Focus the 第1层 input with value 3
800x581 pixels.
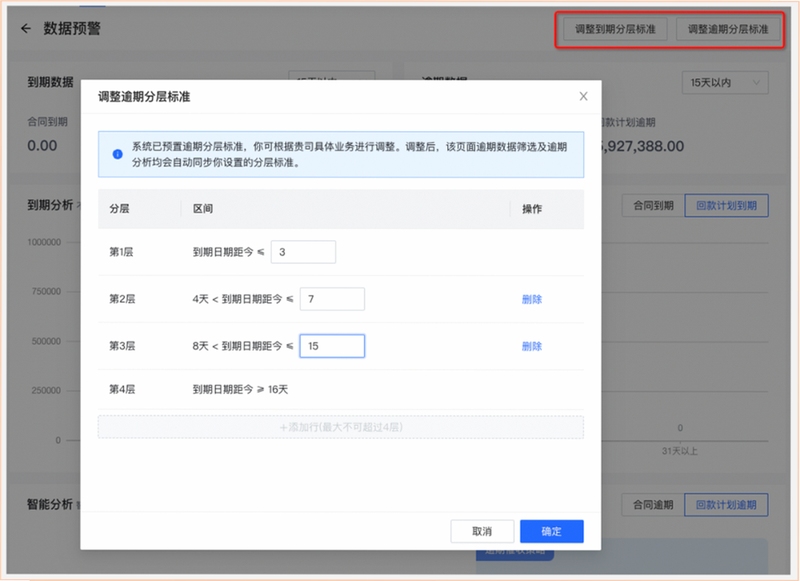303,252
